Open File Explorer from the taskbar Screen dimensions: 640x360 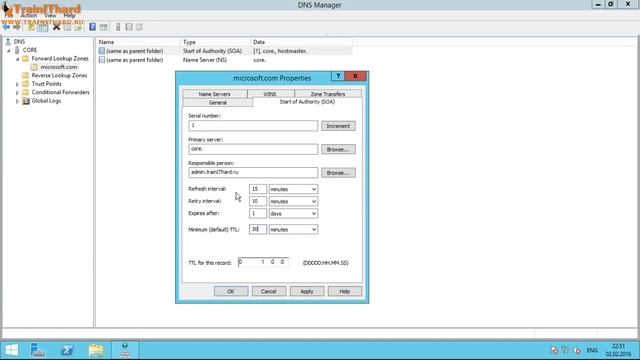click(96, 350)
